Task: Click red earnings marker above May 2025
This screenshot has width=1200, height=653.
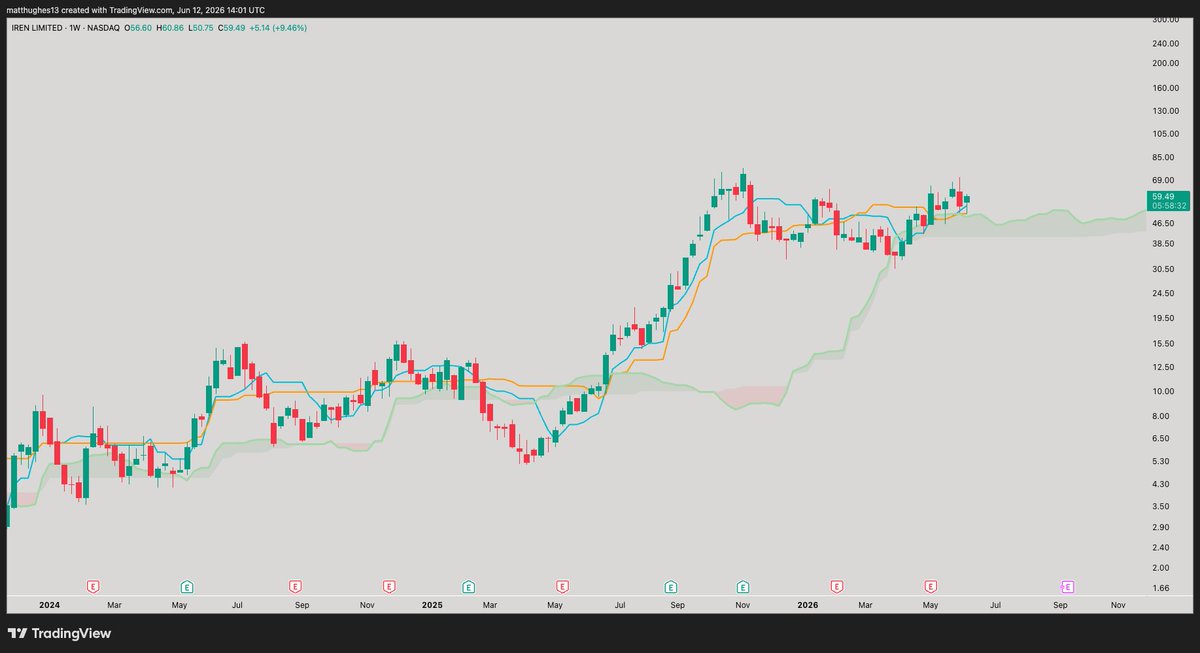Action: (x=562, y=586)
